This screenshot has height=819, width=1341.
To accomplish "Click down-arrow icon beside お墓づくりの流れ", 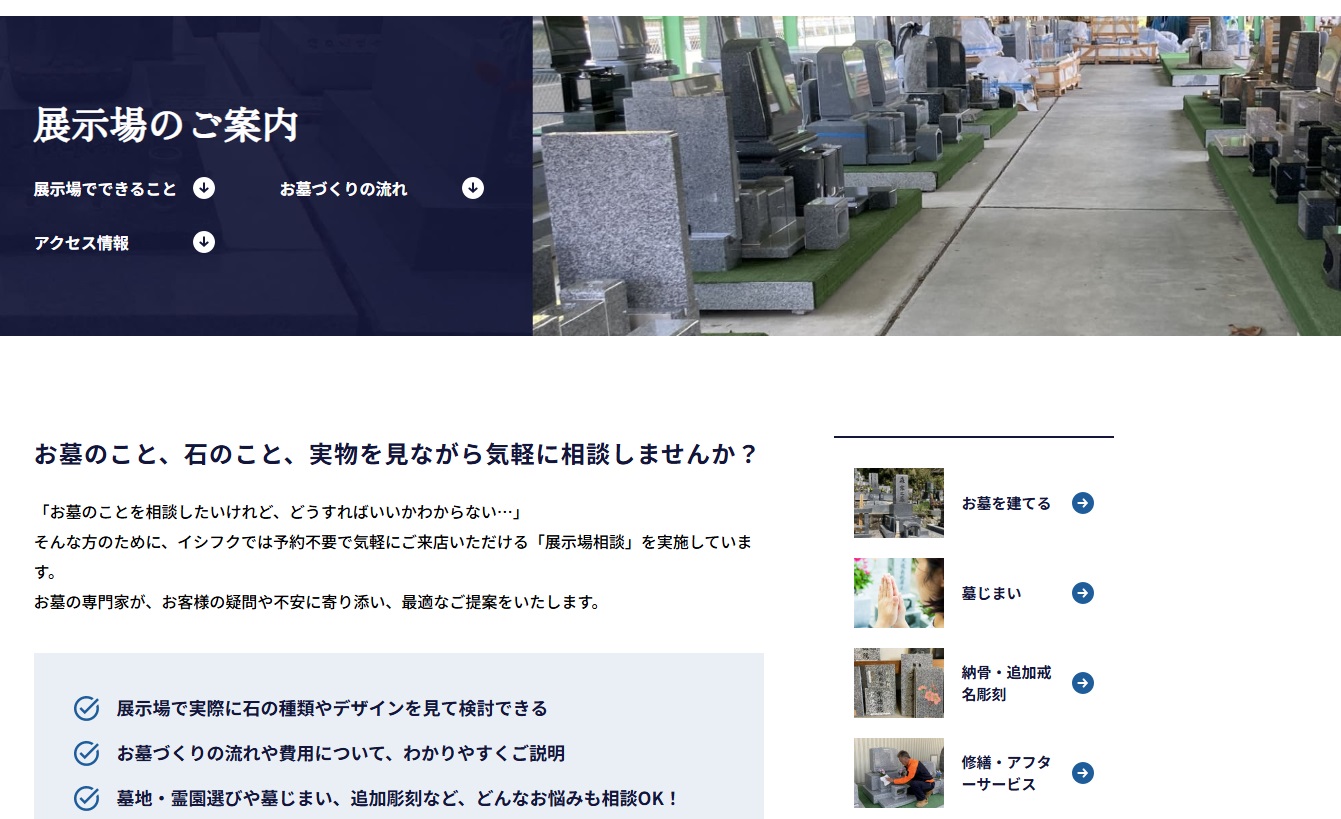I will [x=473, y=188].
